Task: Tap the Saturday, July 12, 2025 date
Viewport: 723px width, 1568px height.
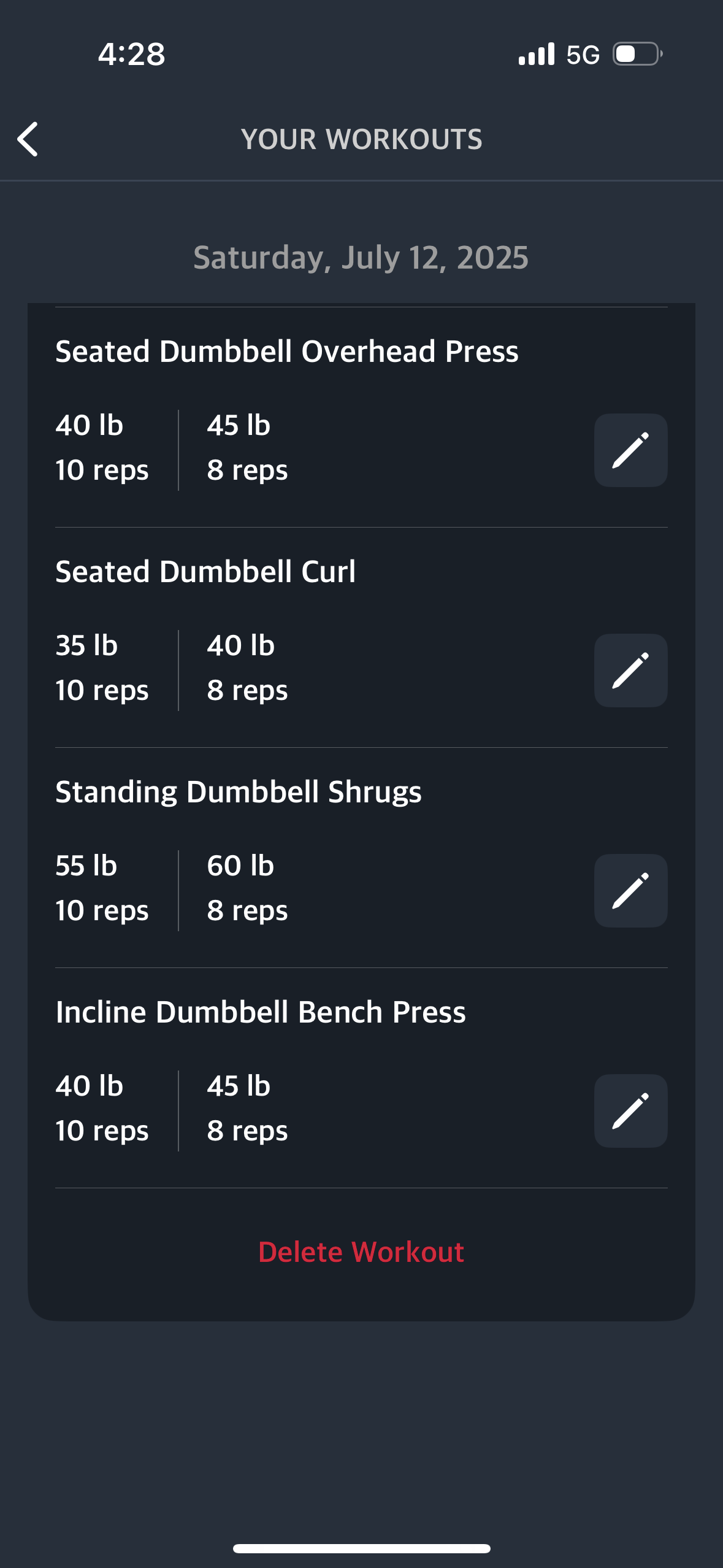Action: (x=361, y=258)
